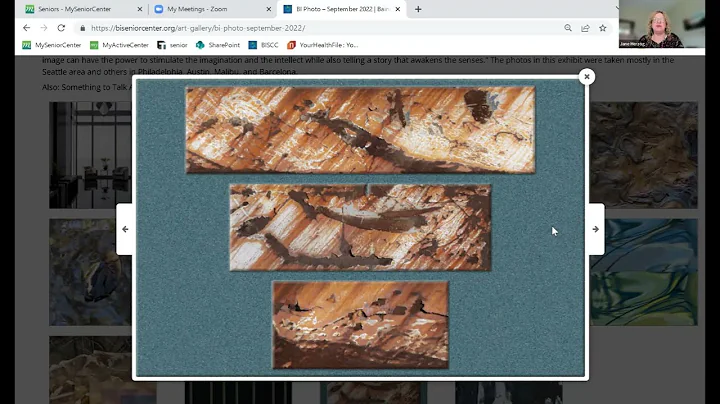
Task: Click the browser back arrow
Action: [27, 28]
